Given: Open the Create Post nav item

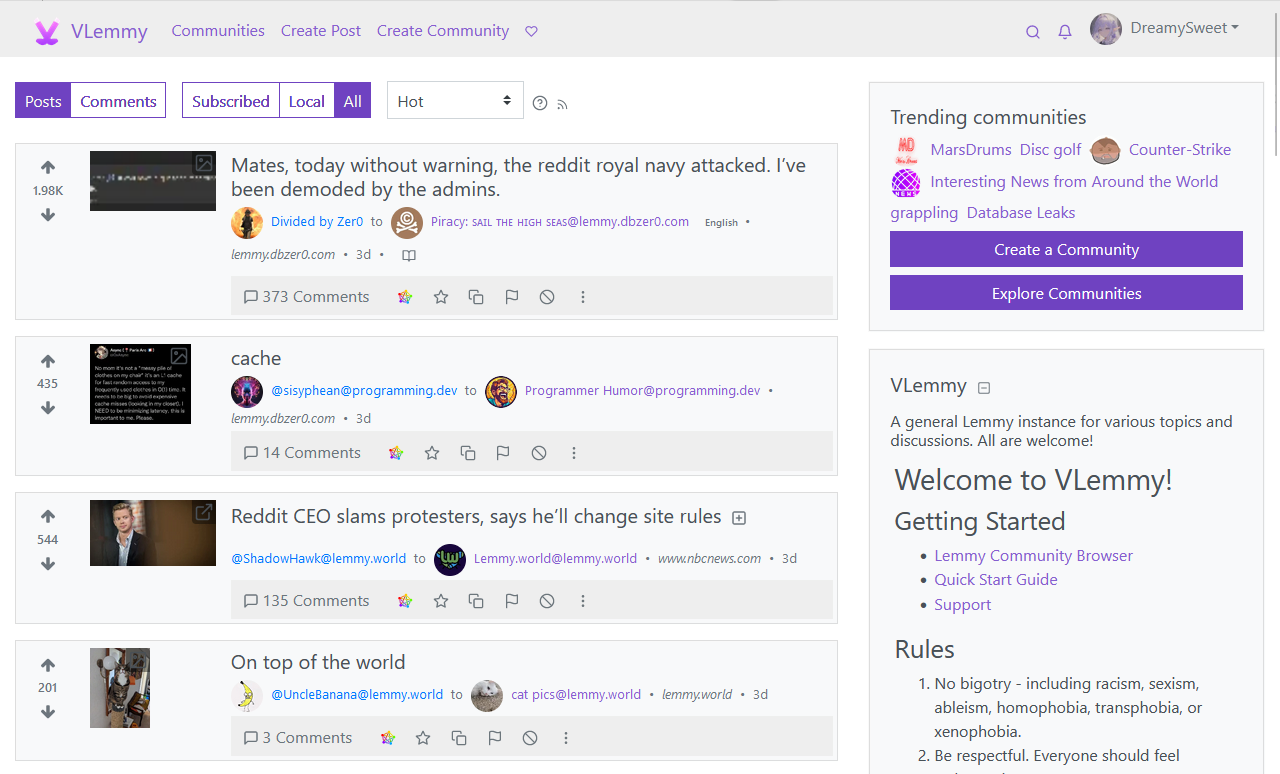Looking at the screenshot, I should [321, 31].
